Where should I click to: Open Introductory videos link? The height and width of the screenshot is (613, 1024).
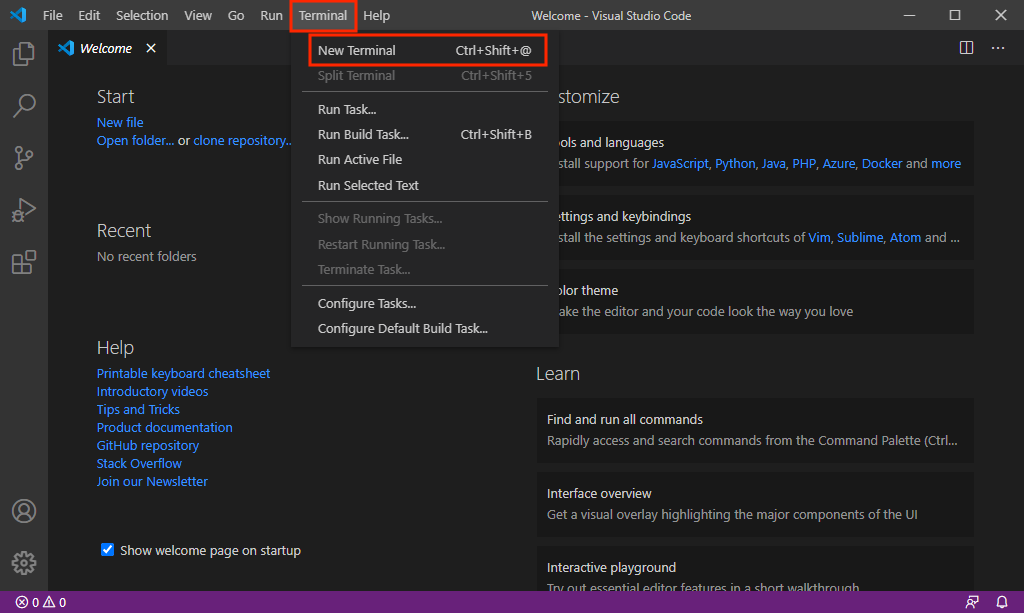(x=152, y=392)
